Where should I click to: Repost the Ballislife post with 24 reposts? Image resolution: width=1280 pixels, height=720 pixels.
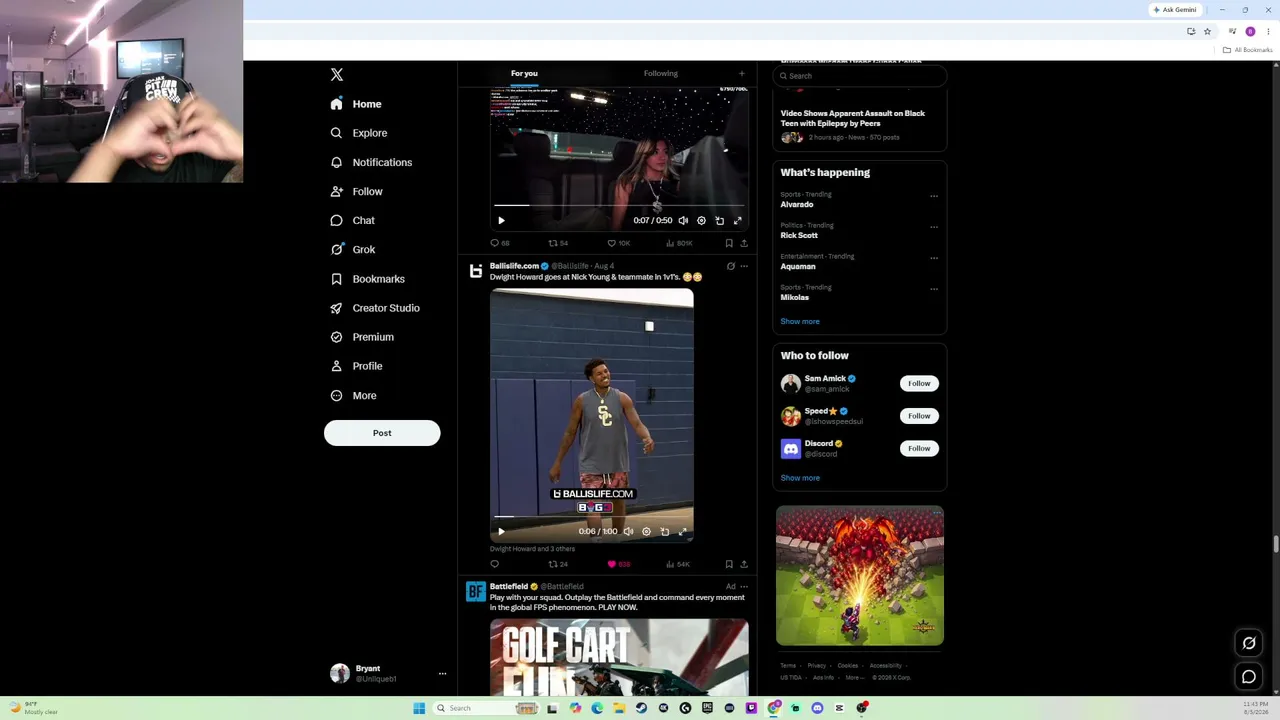[558, 564]
